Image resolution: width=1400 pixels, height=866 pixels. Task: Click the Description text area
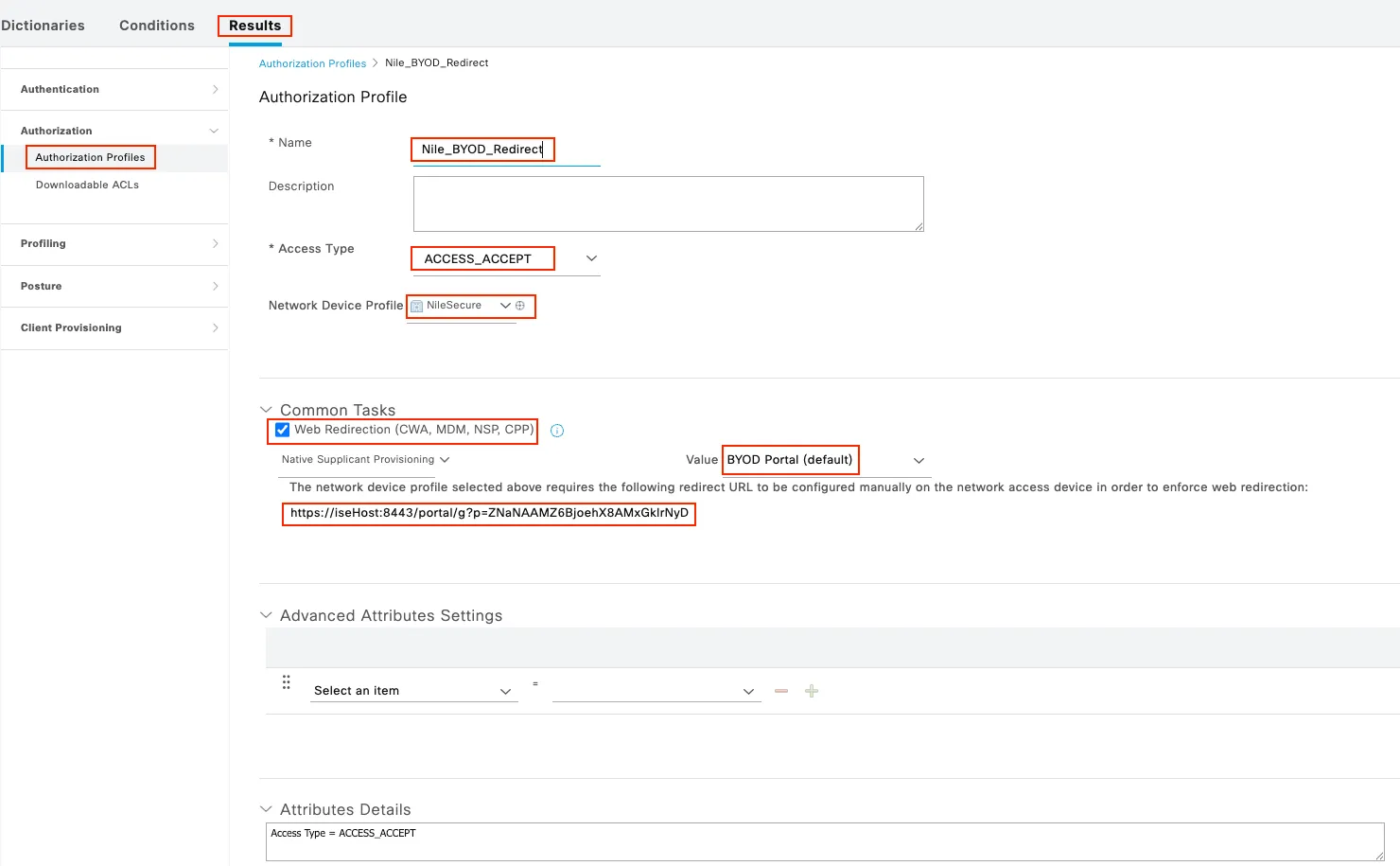(x=669, y=203)
